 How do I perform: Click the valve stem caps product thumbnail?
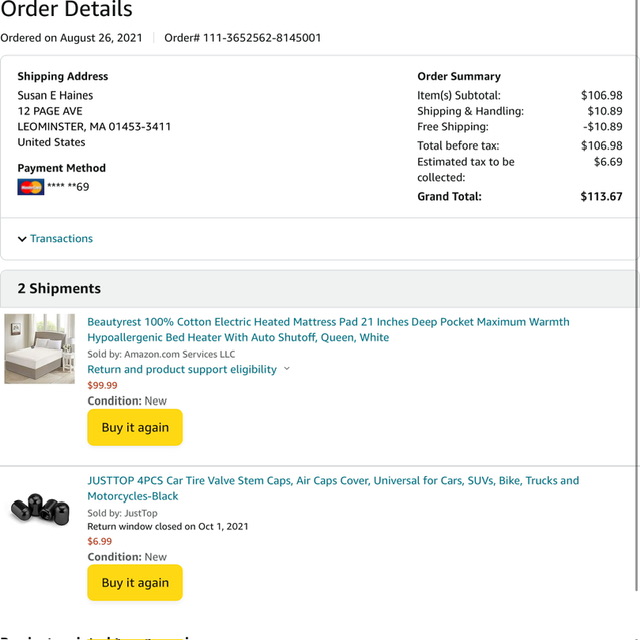pyautogui.click(x=40, y=508)
